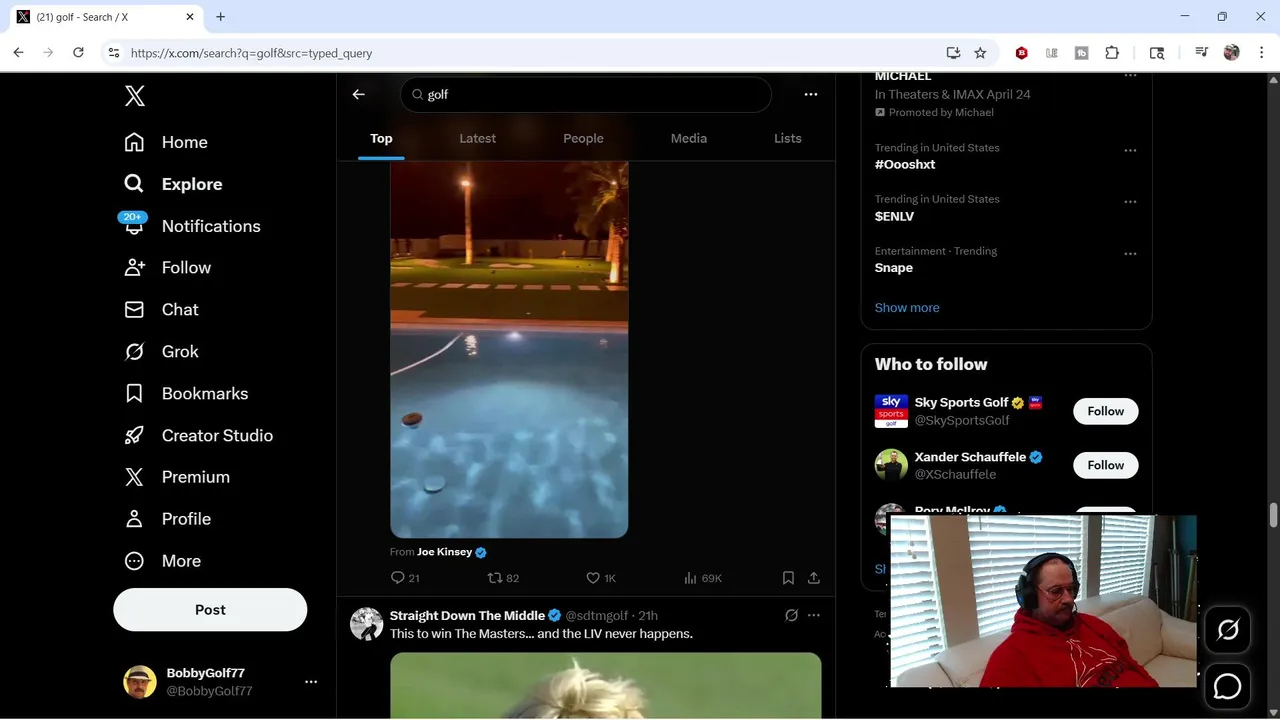This screenshot has height=720, width=1280.
Task: Switch to the Latest tab
Action: (477, 138)
